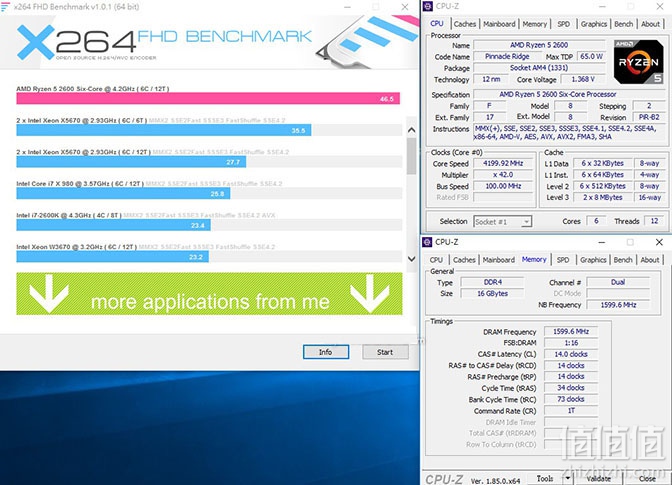
Task: Click the memory Size value 16 GBytes
Action: (x=492, y=293)
